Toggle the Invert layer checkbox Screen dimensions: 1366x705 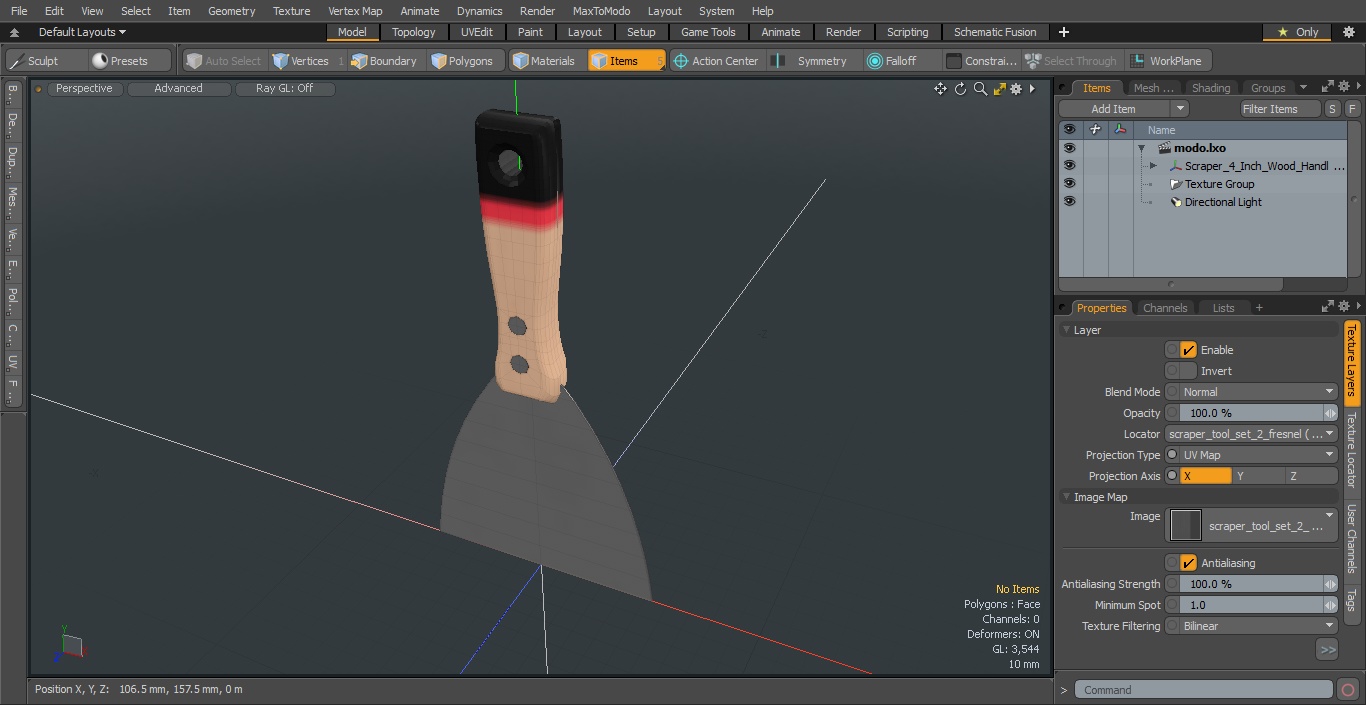[1188, 371]
